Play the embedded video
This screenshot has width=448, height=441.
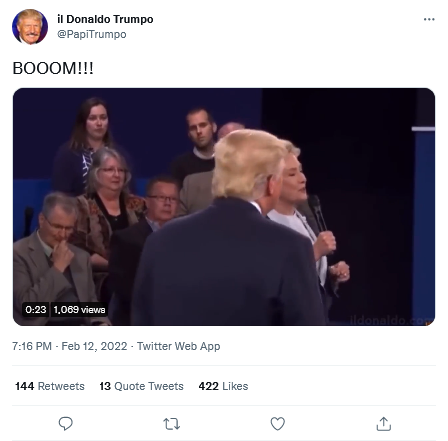pyautogui.click(x=224, y=207)
